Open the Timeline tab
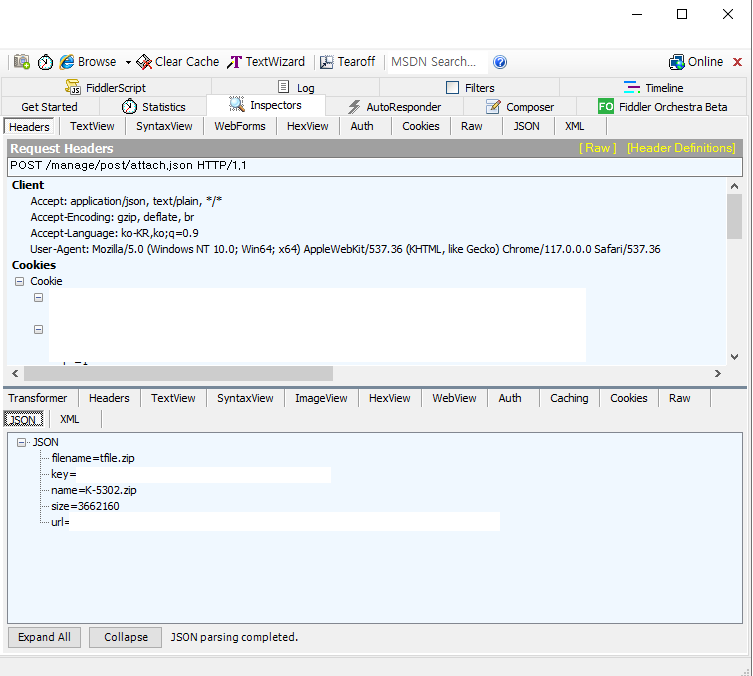Viewport: 753px width, 676px height. point(654,87)
